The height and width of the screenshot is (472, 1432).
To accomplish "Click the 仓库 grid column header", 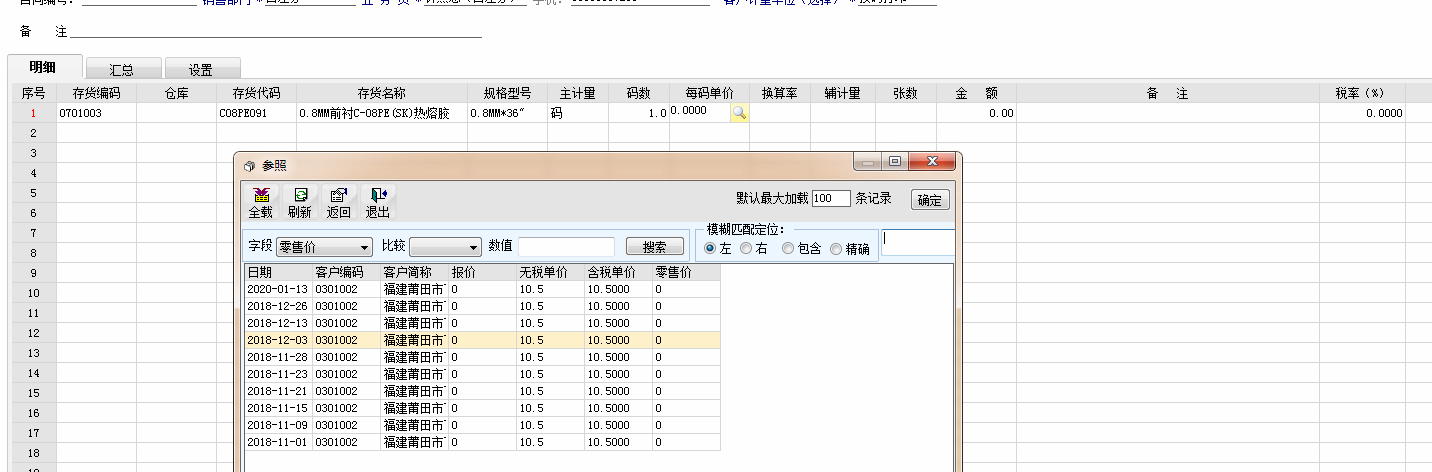I will (176, 93).
